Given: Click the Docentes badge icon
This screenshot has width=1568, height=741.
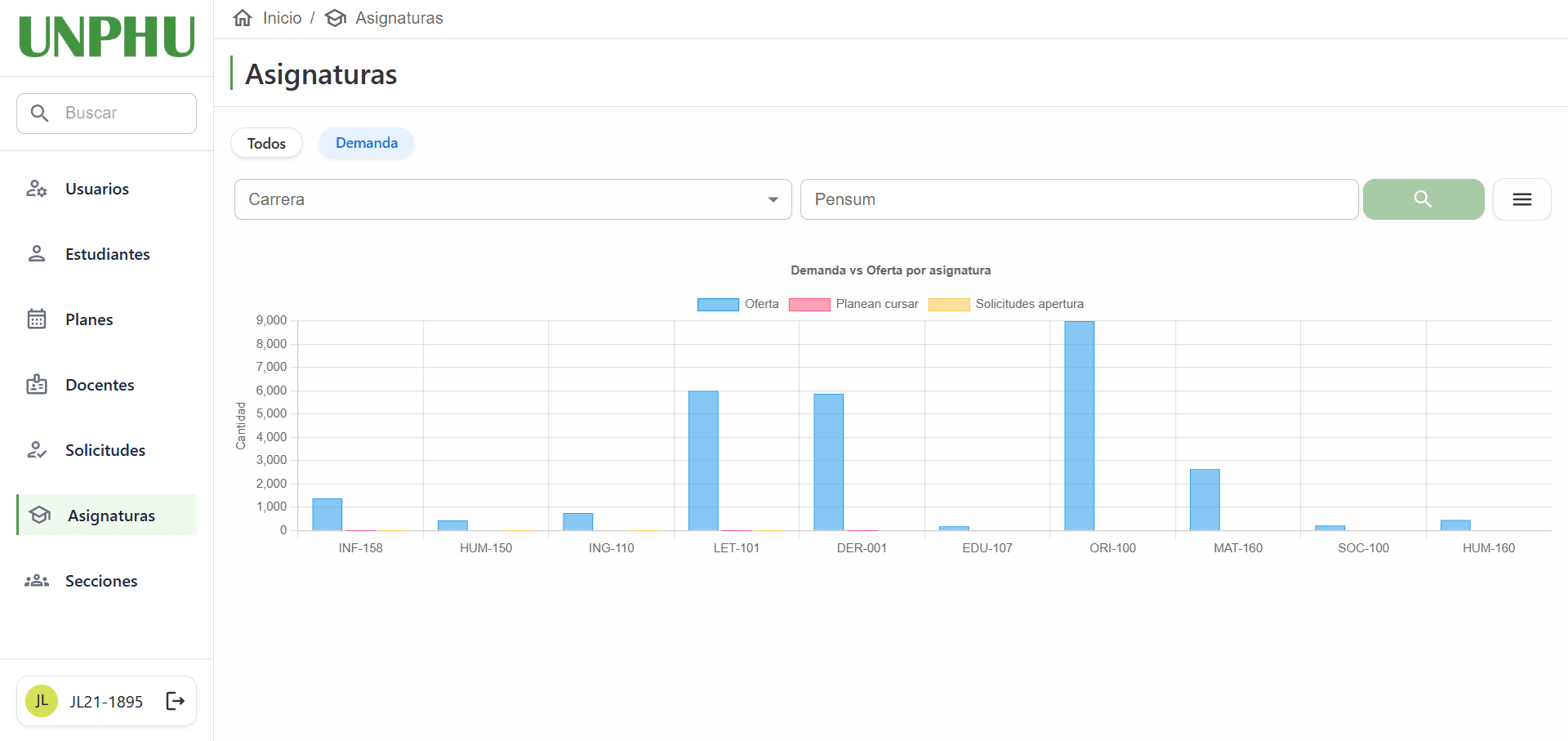Looking at the screenshot, I should pyautogui.click(x=37, y=385).
